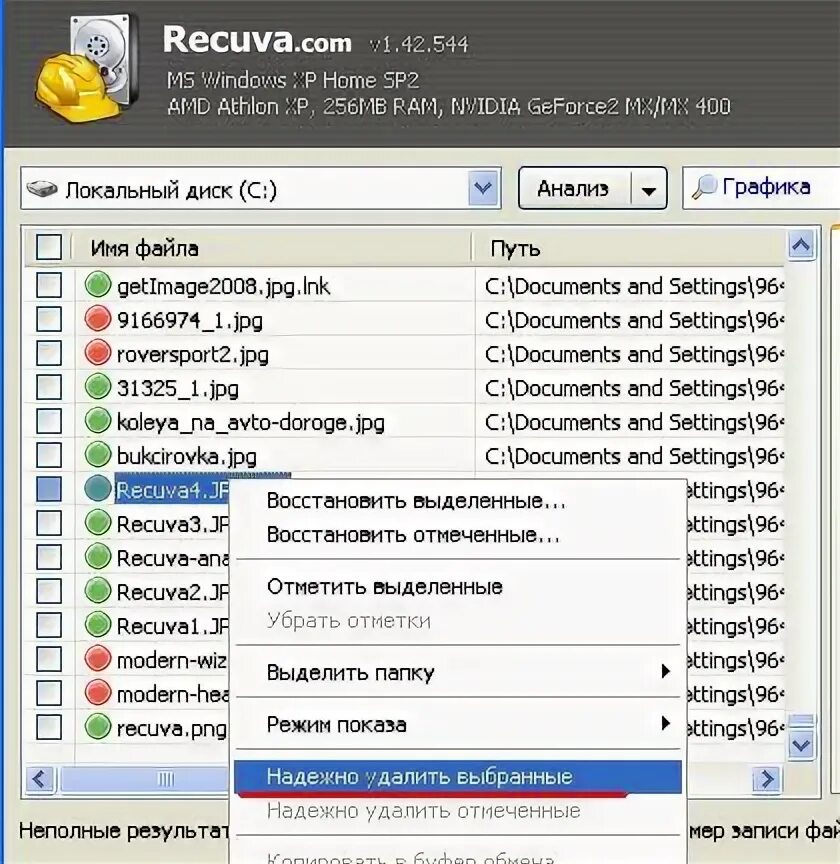Select file name roversport2.jpg
Viewport: 840px width, 864px height.
(192, 355)
